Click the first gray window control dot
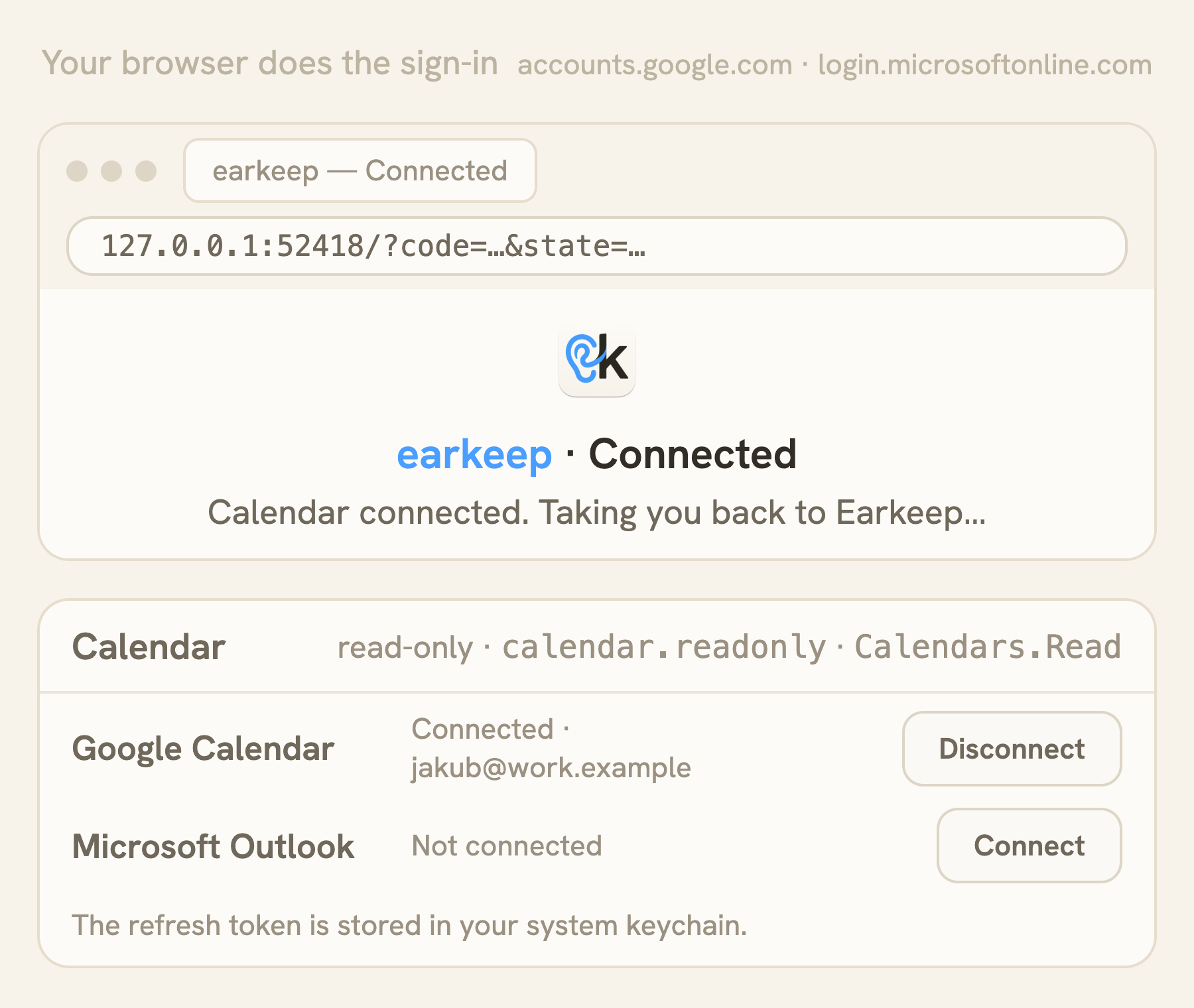This screenshot has height=1008, width=1194. [x=77, y=171]
